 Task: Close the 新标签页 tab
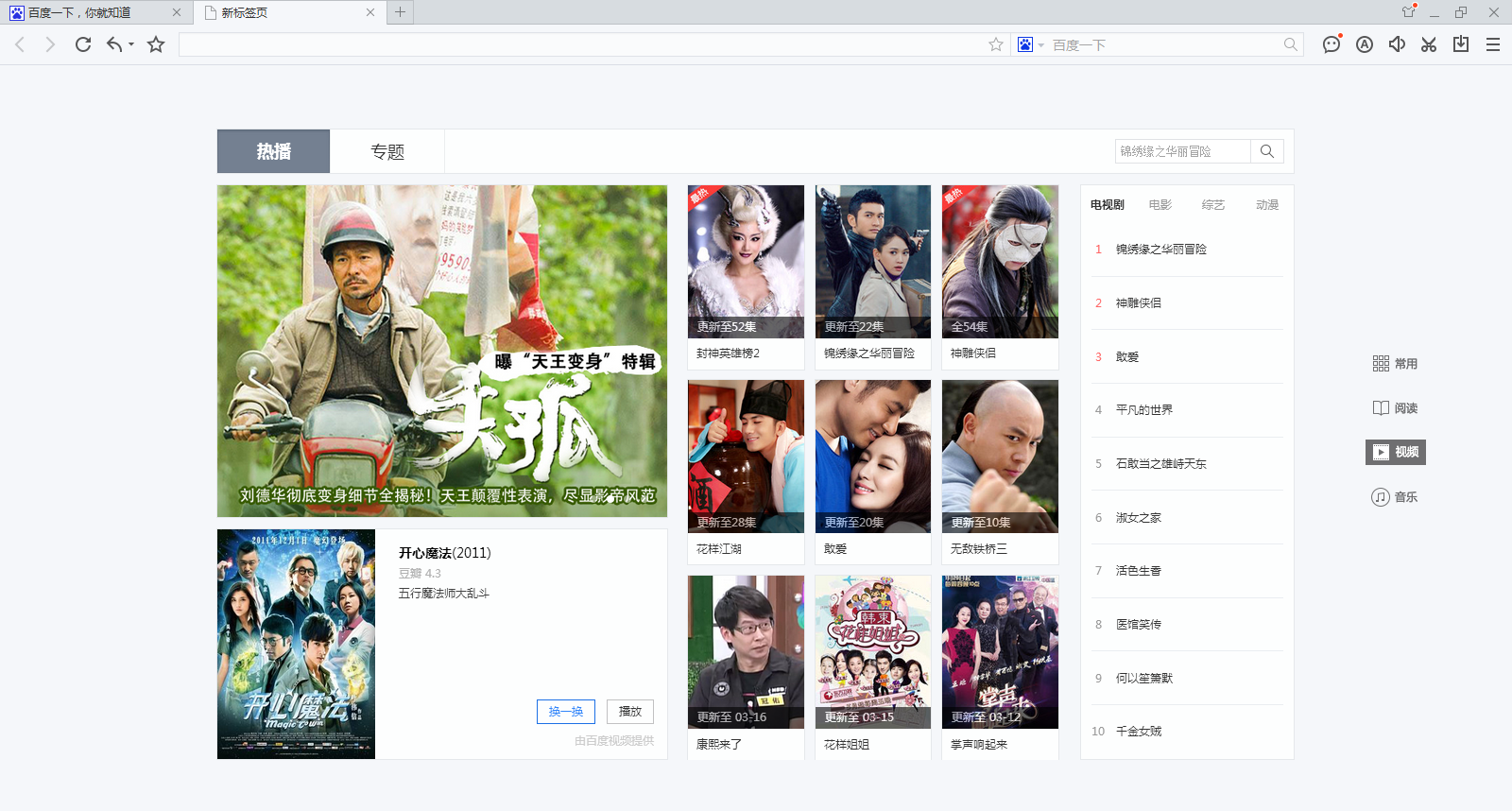pyautogui.click(x=370, y=12)
